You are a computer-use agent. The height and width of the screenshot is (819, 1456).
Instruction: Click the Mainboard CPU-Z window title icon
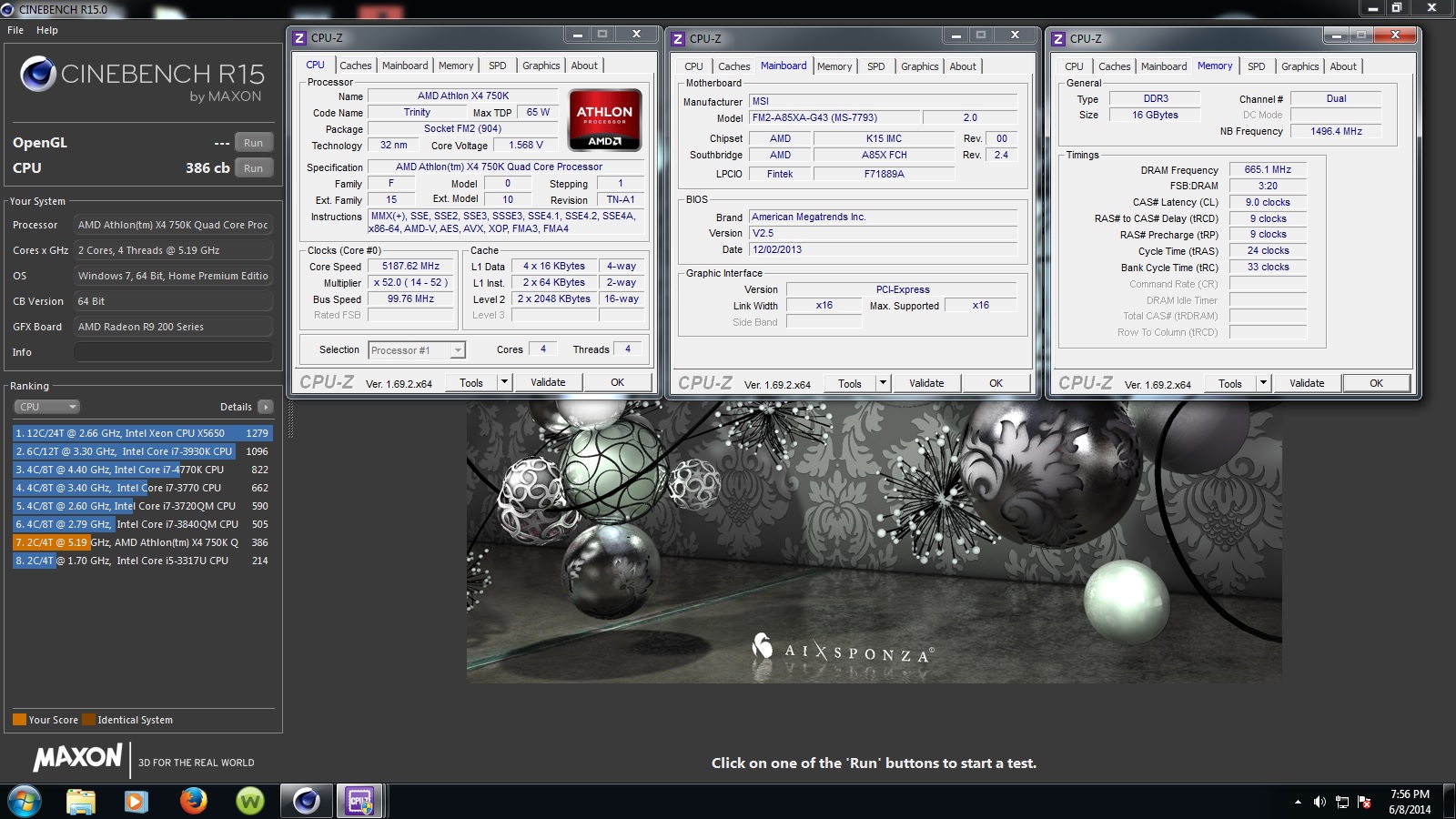tap(678, 39)
